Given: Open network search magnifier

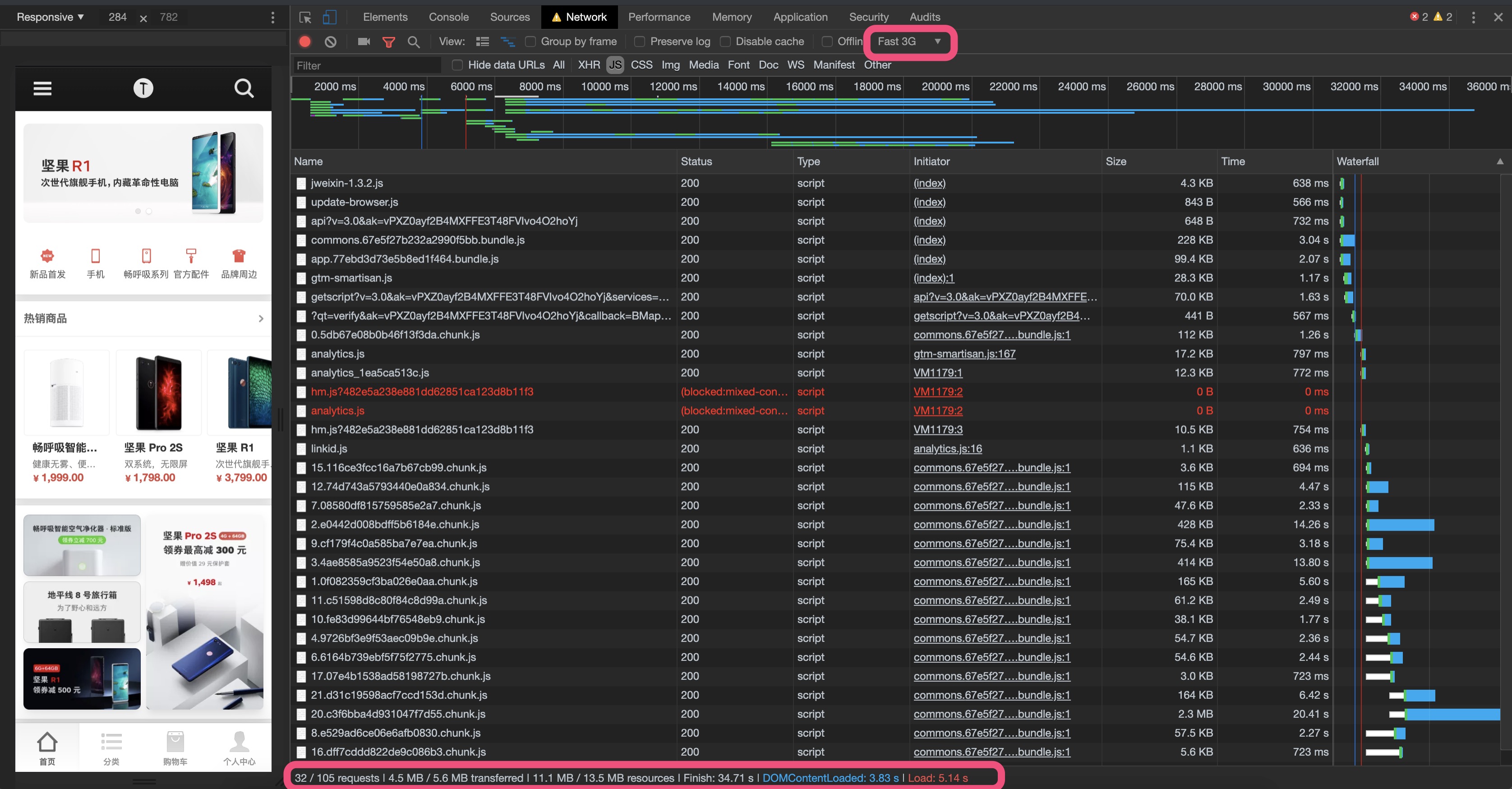Looking at the screenshot, I should pos(414,42).
